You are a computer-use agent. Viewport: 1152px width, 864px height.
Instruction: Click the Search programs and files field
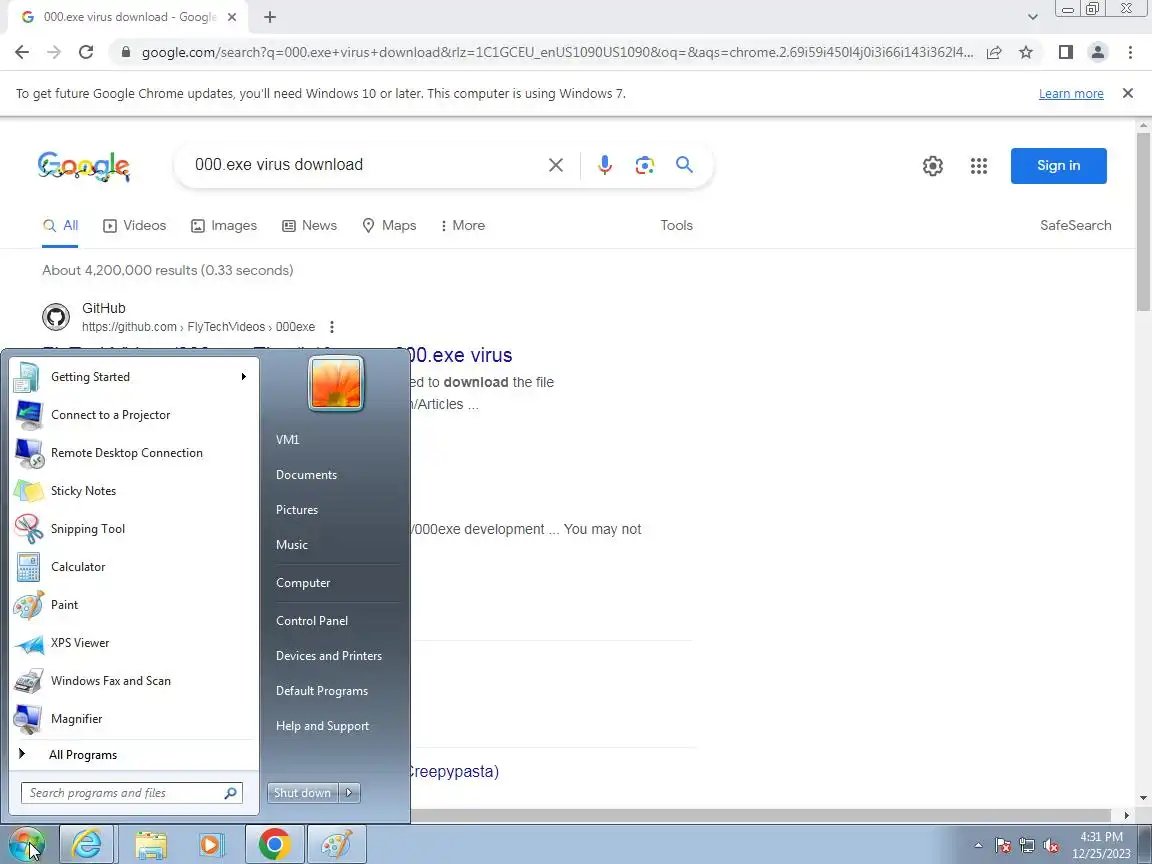click(x=132, y=793)
